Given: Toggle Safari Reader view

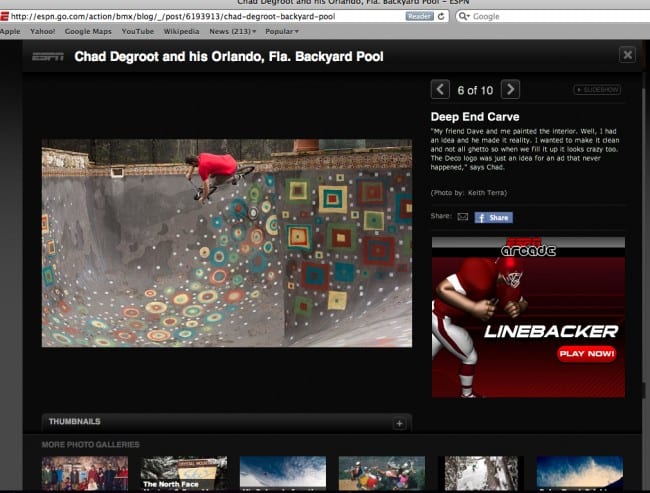Looking at the screenshot, I should 419,16.
